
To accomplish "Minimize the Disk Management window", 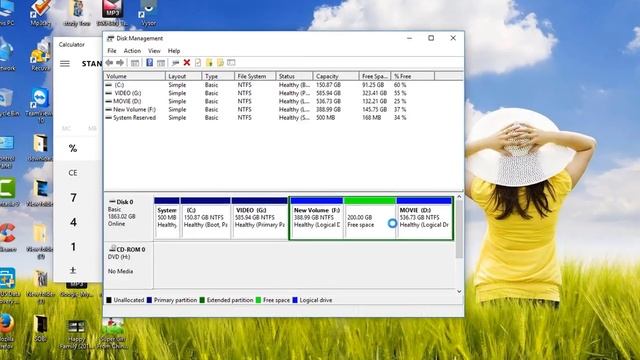I will click(x=409, y=38).
